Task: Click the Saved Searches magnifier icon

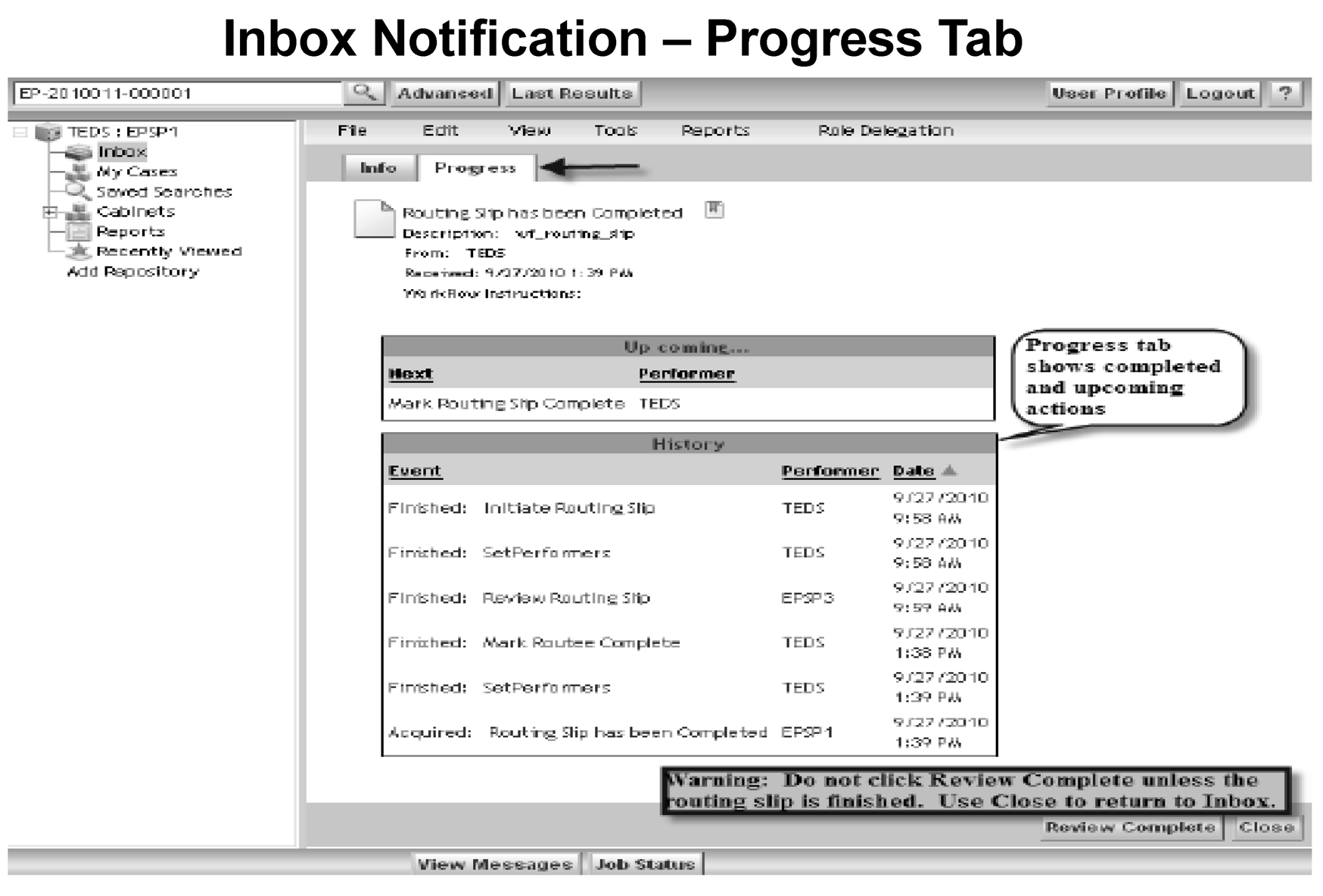Action: coord(78,191)
